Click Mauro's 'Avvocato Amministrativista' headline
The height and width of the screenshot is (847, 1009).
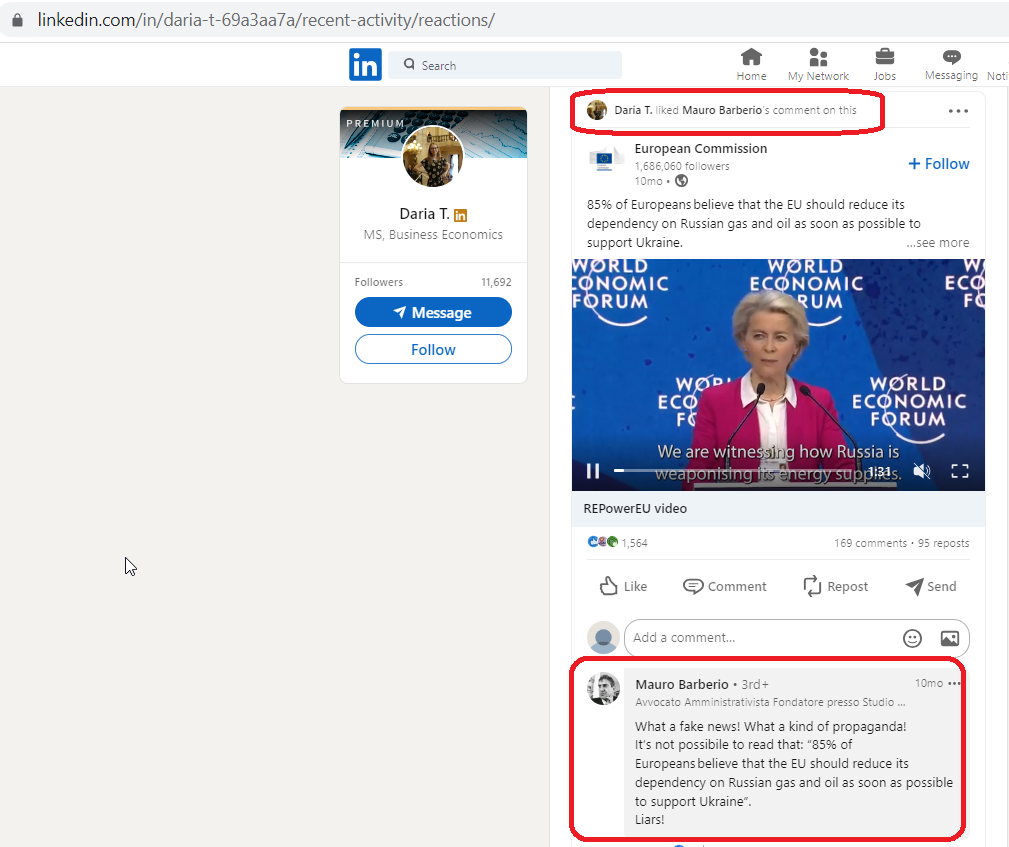pyautogui.click(x=770, y=702)
